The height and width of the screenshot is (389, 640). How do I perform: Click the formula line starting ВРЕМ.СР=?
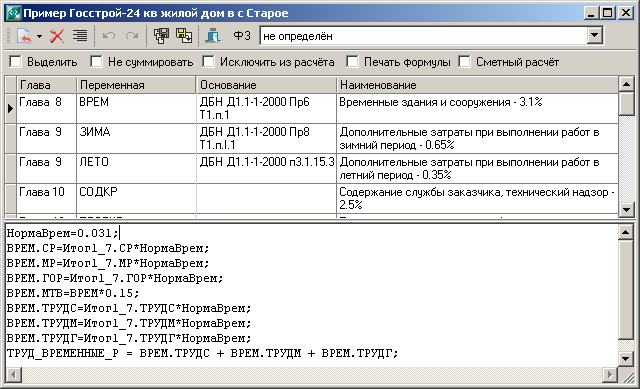point(108,248)
